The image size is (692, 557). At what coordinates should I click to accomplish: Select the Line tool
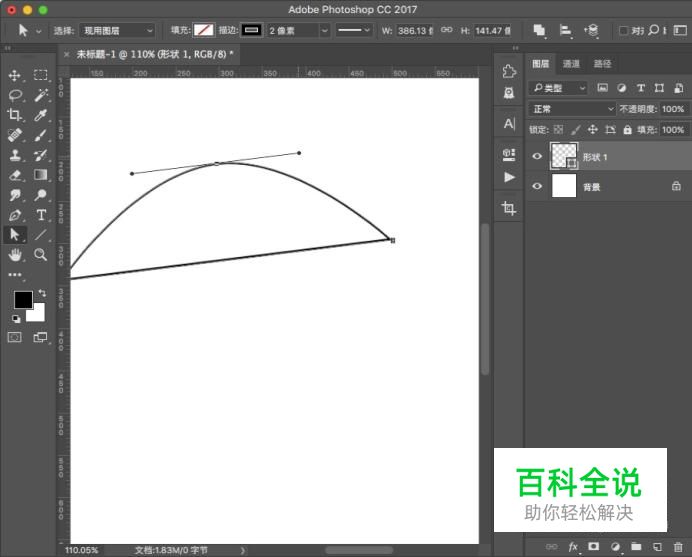click(x=41, y=234)
